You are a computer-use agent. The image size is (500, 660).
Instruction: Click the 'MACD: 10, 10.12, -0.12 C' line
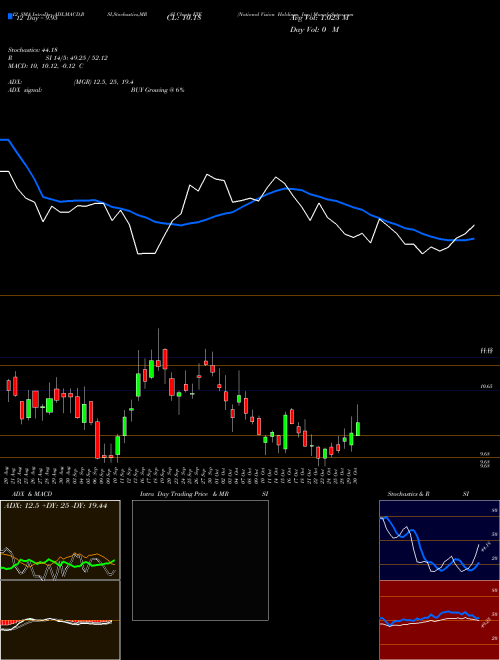(x=45, y=66)
